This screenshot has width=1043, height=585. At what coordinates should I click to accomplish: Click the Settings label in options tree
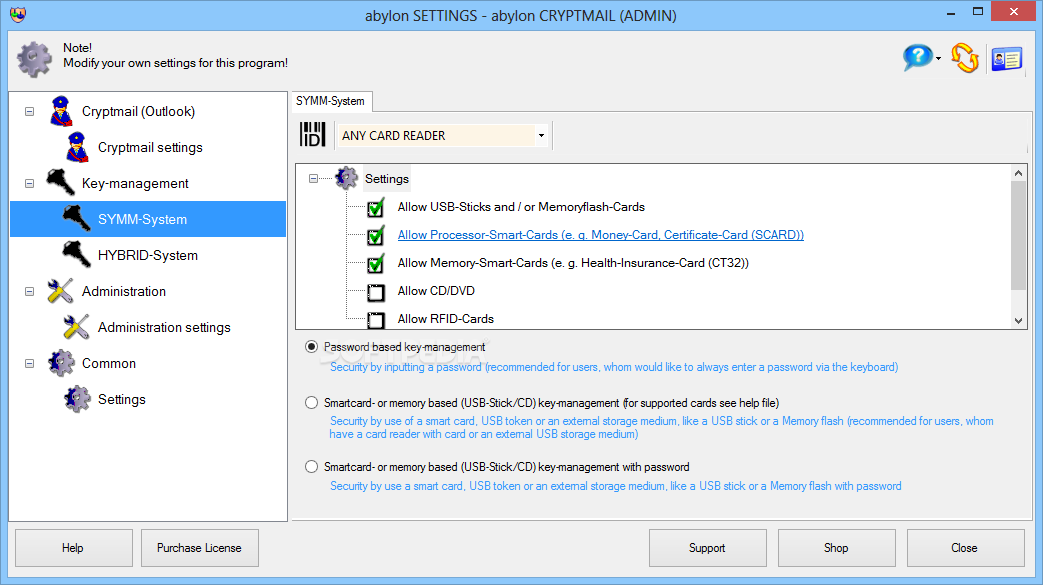[386, 178]
